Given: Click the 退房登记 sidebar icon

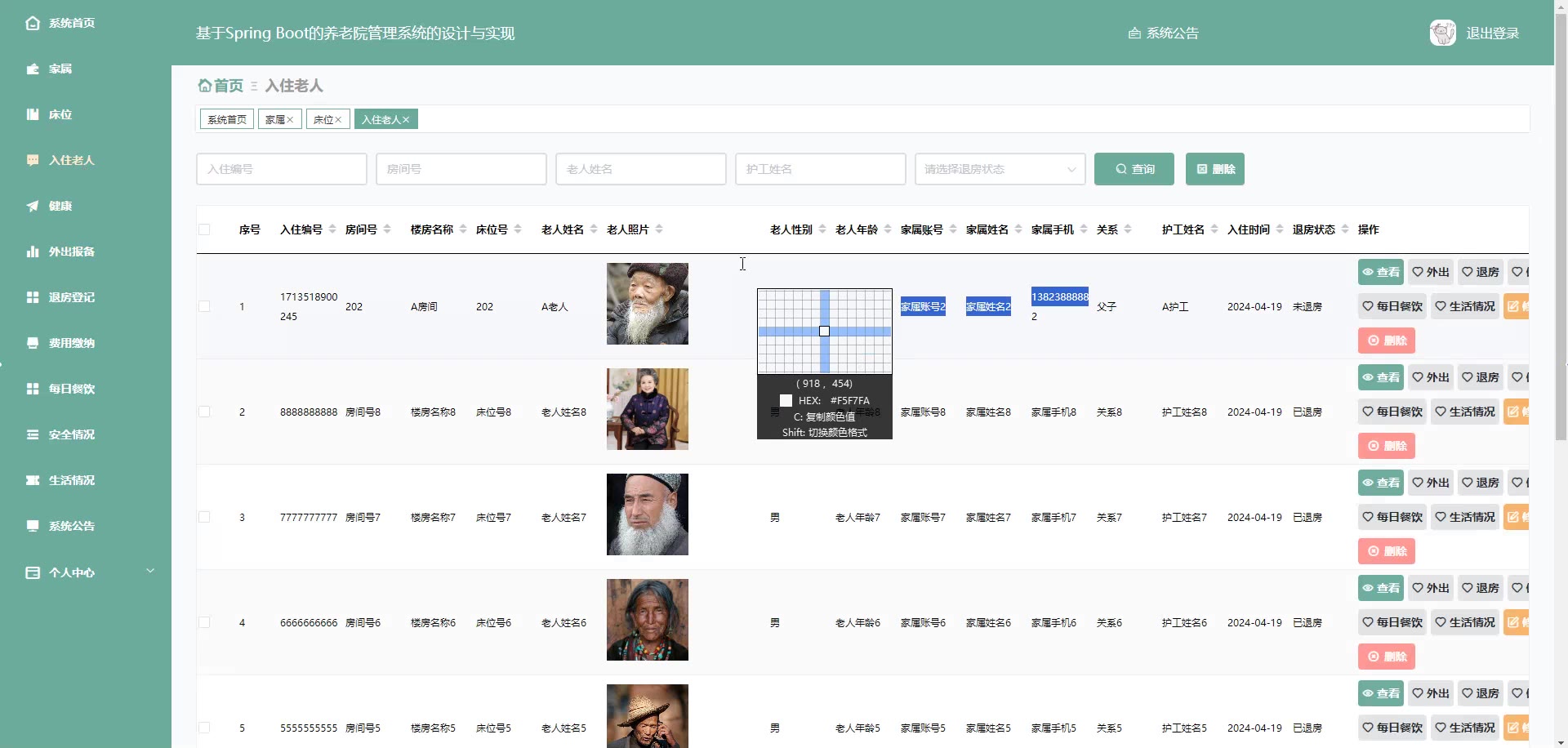Looking at the screenshot, I should pyautogui.click(x=33, y=297).
